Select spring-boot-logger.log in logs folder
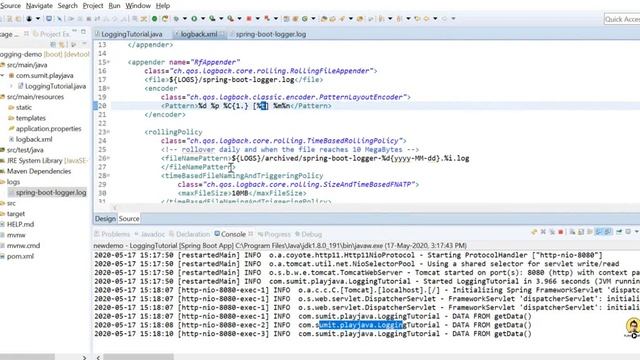This screenshot has height=360, width=640. coord(51,192)
